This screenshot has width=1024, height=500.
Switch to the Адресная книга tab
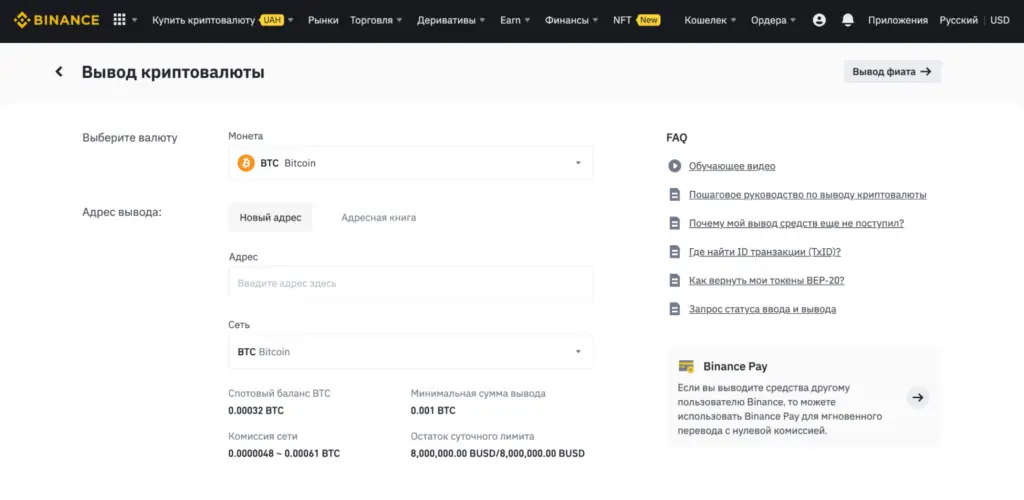[378, 217]
